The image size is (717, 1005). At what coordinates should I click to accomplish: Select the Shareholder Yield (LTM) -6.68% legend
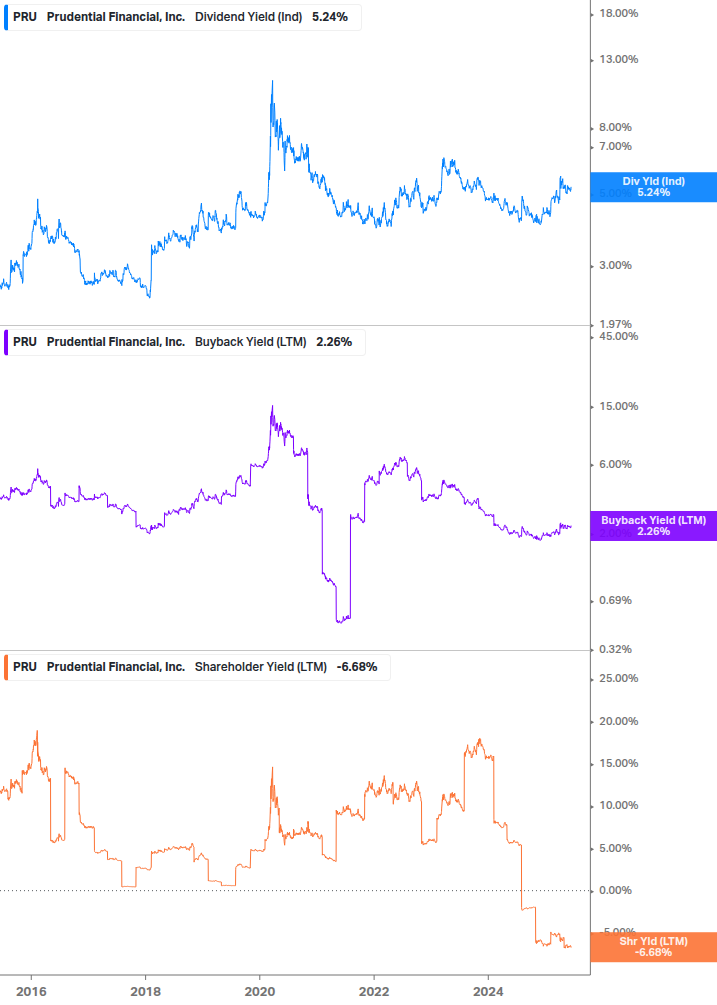click(x=197, y=667)
